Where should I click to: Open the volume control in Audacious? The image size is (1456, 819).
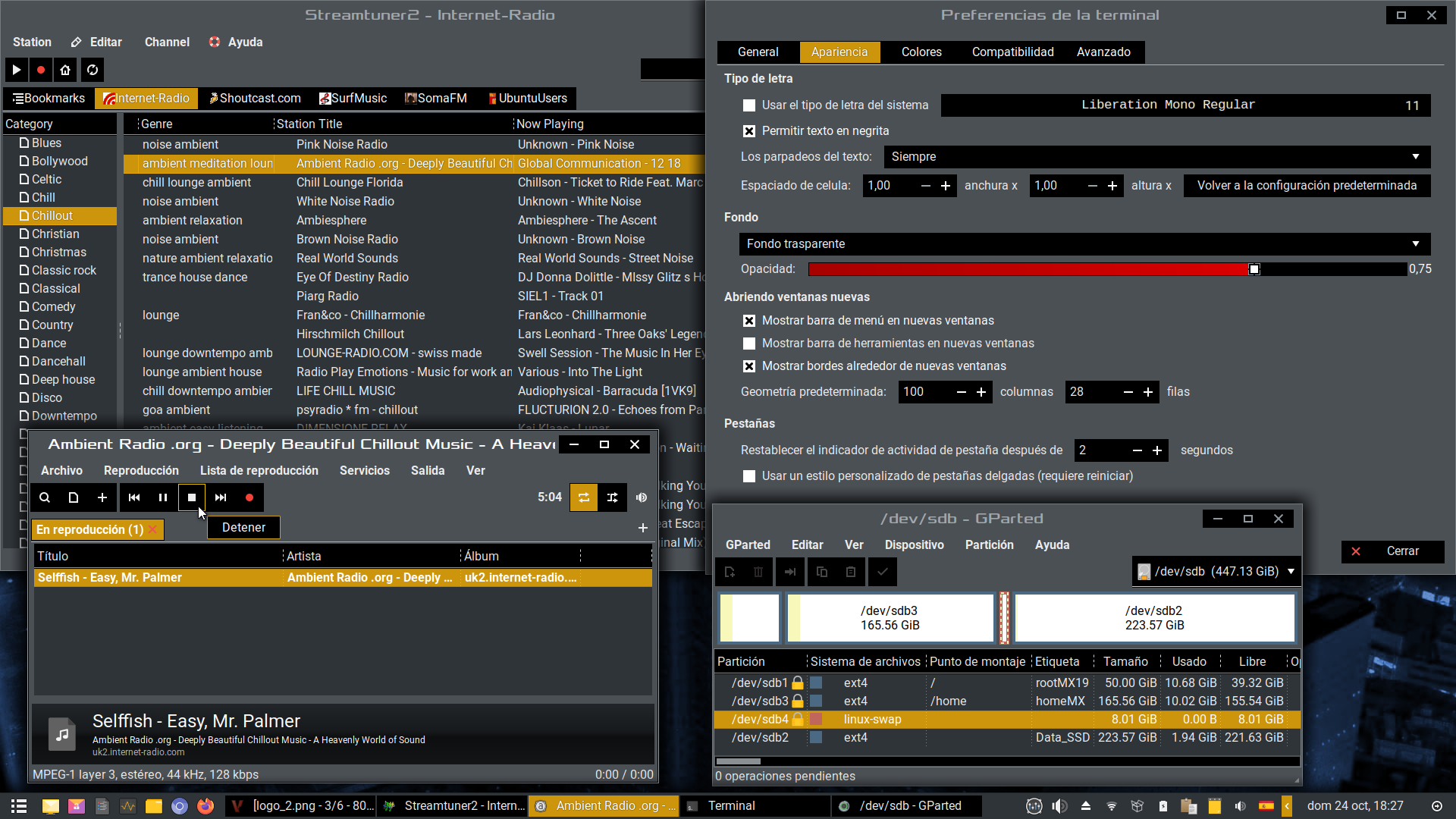(642, 497)
